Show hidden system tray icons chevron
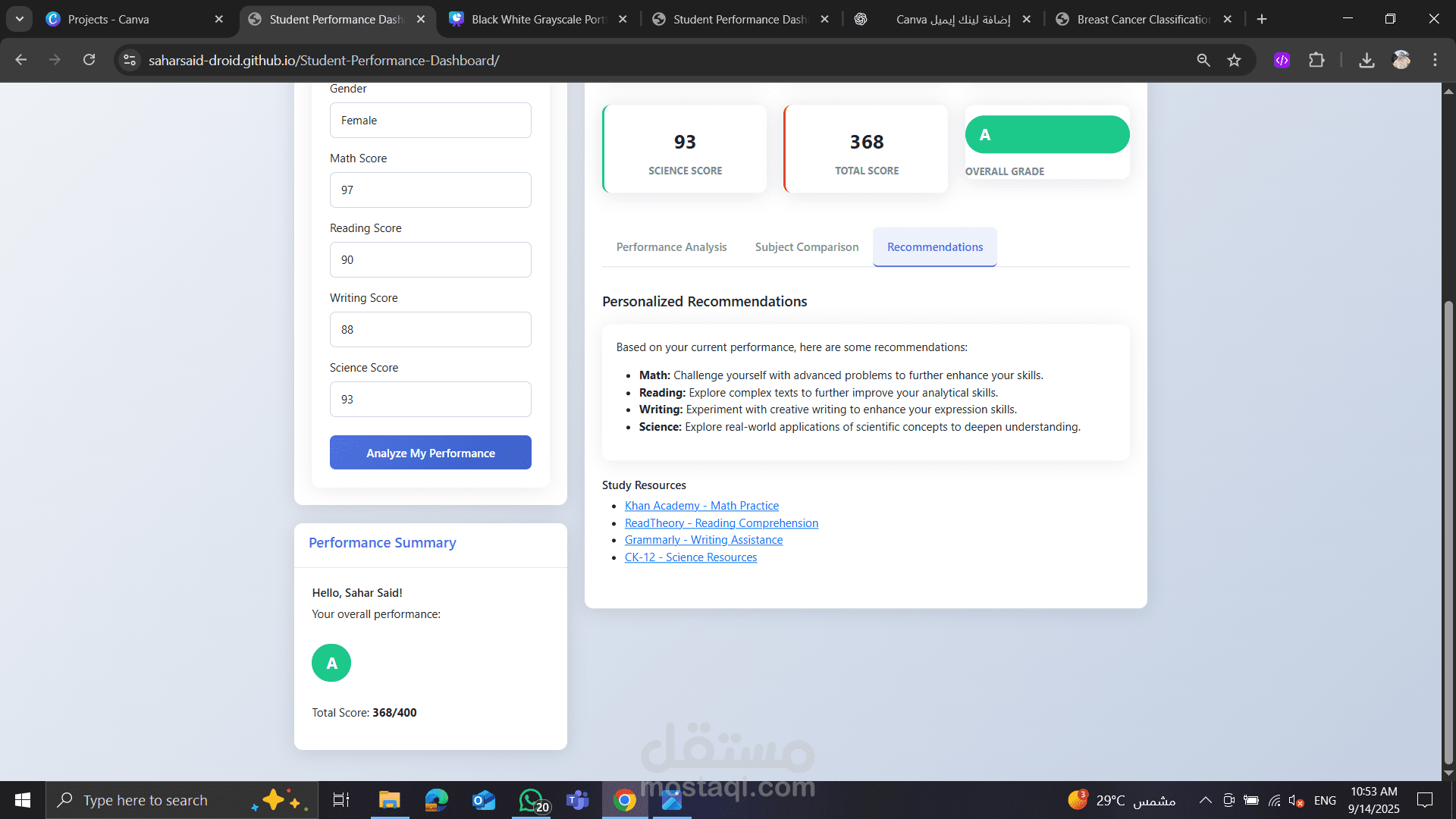Viewport: 1456px width, 819px height. pyautogui.click(x=1205, y=800)
